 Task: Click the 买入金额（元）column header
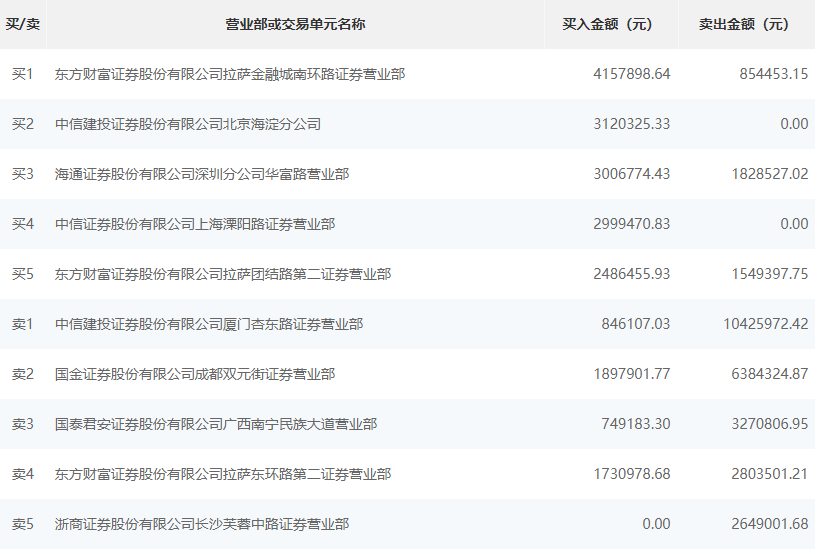(x=607, y=24)
